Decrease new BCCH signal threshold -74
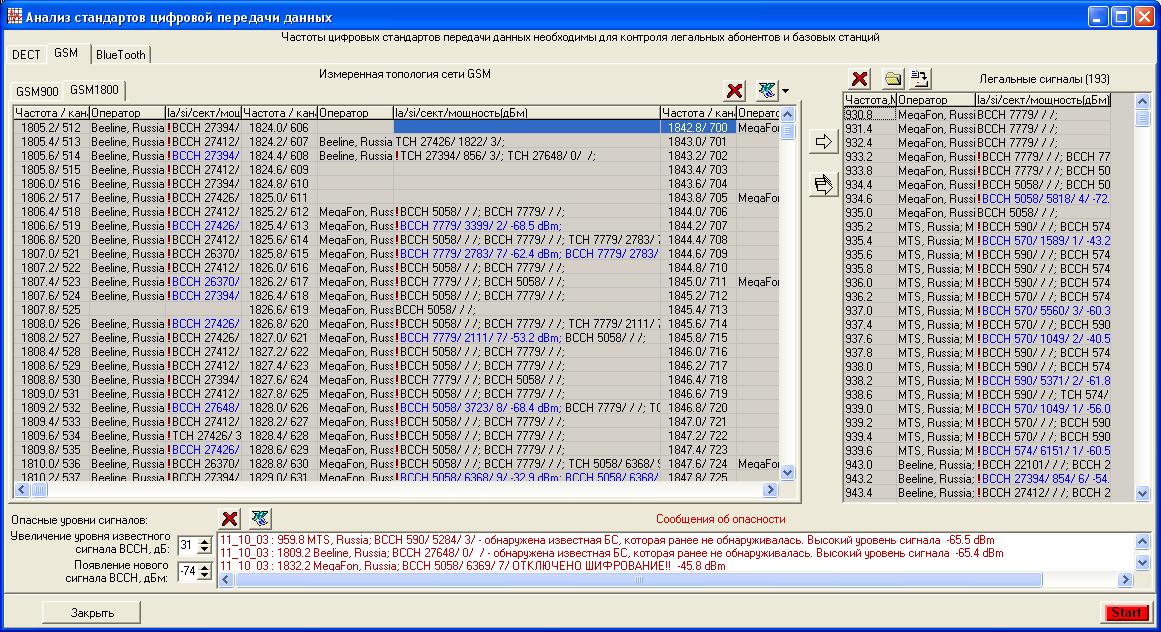Image resolution: width=1161 pixels, height=632 pixels. click(x=204, y=576)
